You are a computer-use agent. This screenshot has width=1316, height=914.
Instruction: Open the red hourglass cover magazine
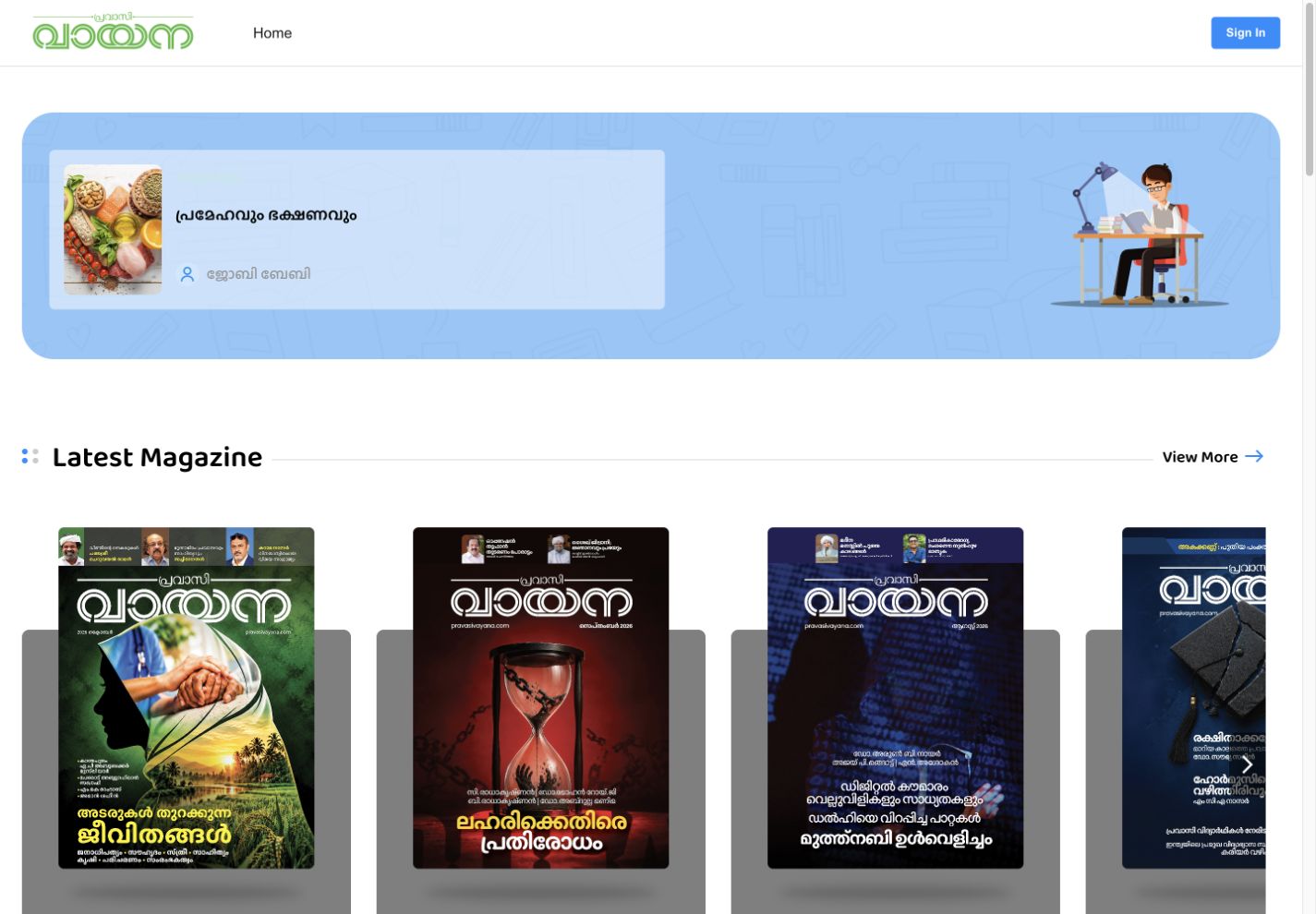(x=541, y=698)
